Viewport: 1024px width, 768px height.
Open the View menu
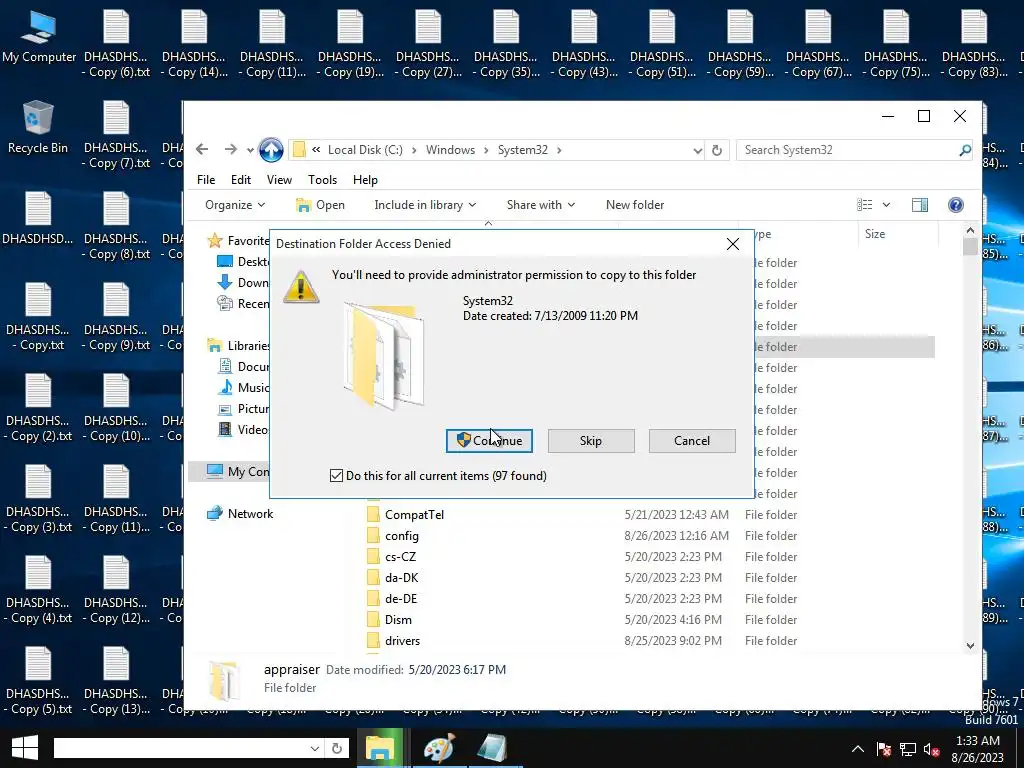(x=279, y=180)
